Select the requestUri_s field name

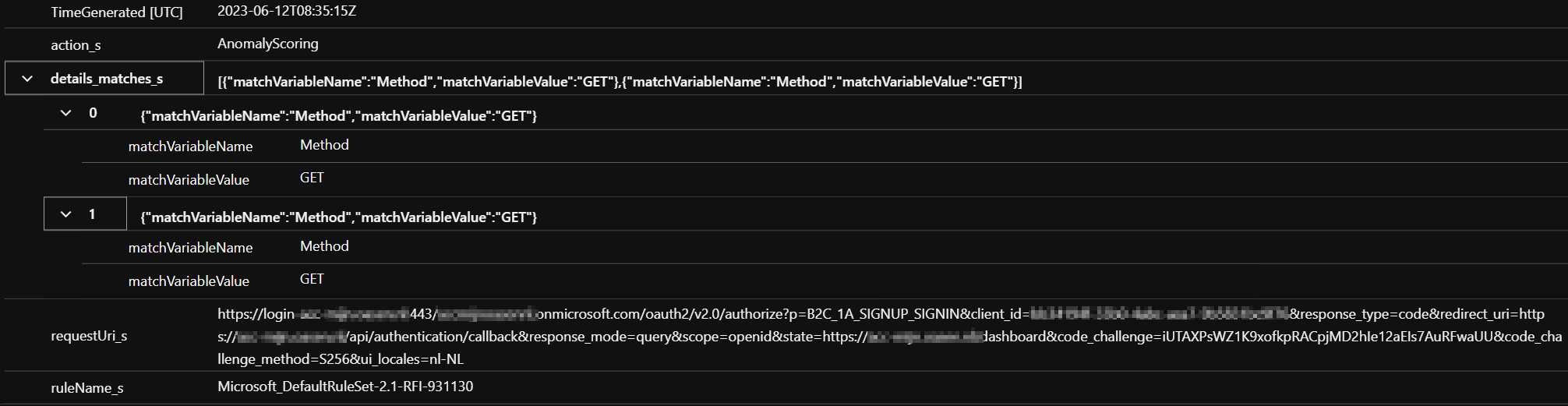[89, 336]
